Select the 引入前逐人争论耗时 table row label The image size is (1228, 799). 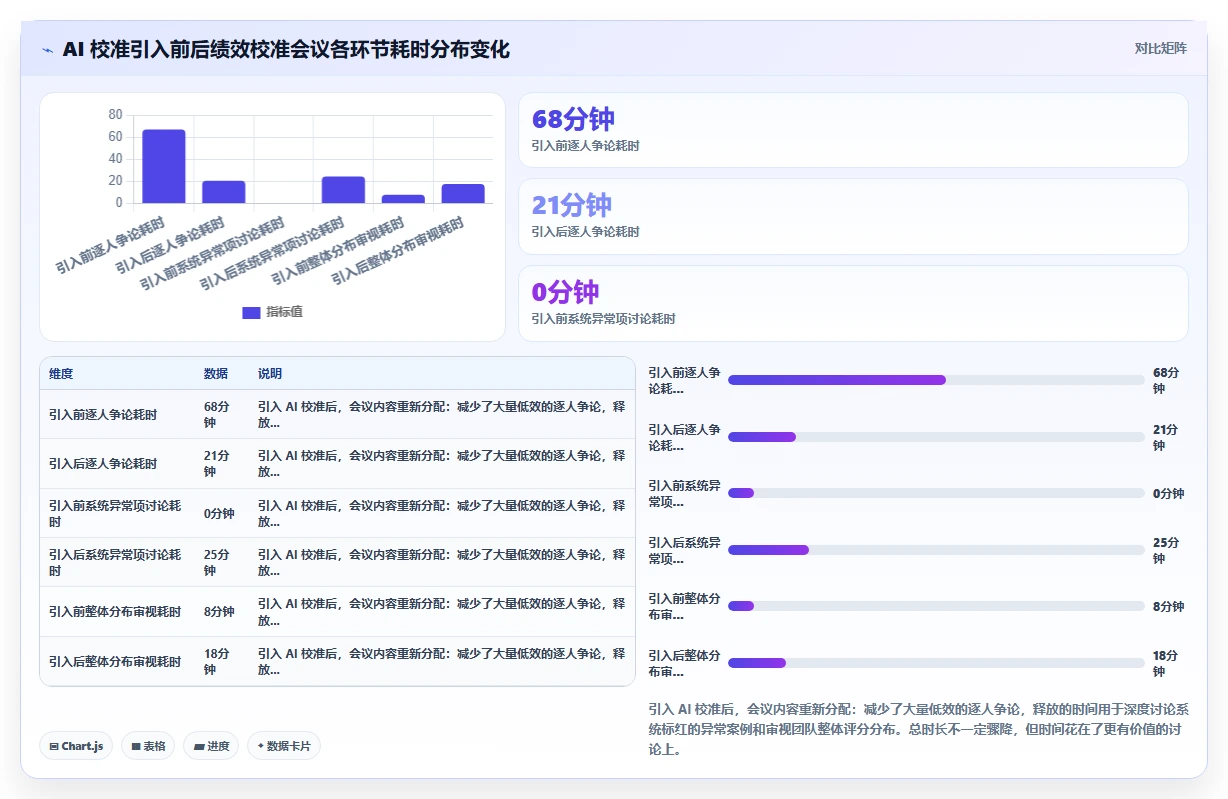tap(103, 414)
